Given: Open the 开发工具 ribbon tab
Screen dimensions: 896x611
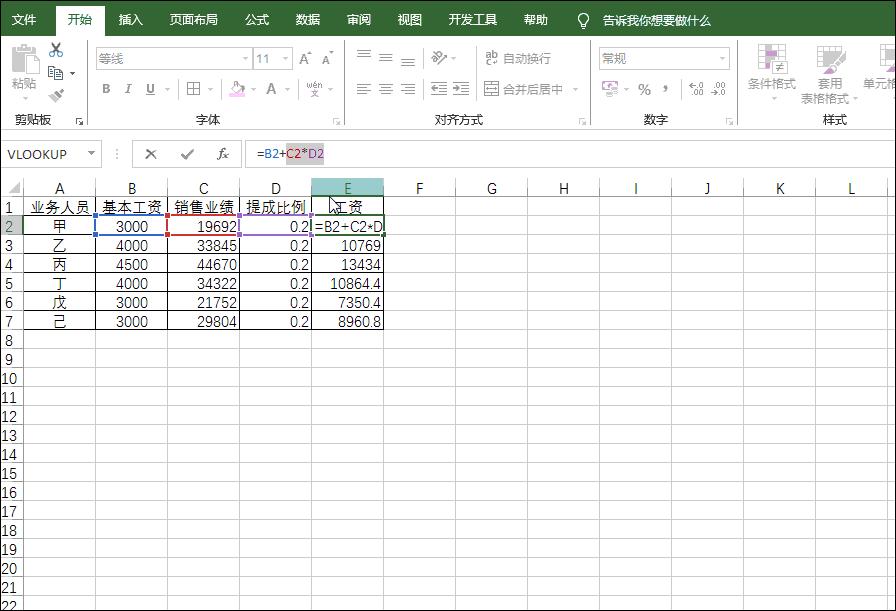Looking at the screenshot, I should tap(472, 18).
